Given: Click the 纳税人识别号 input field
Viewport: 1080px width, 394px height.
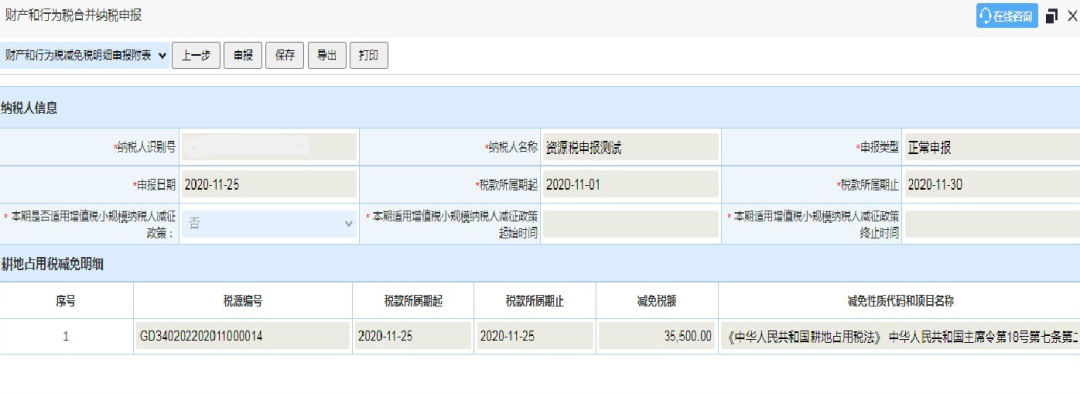Looking at the screenshot, I should [269, 147].
